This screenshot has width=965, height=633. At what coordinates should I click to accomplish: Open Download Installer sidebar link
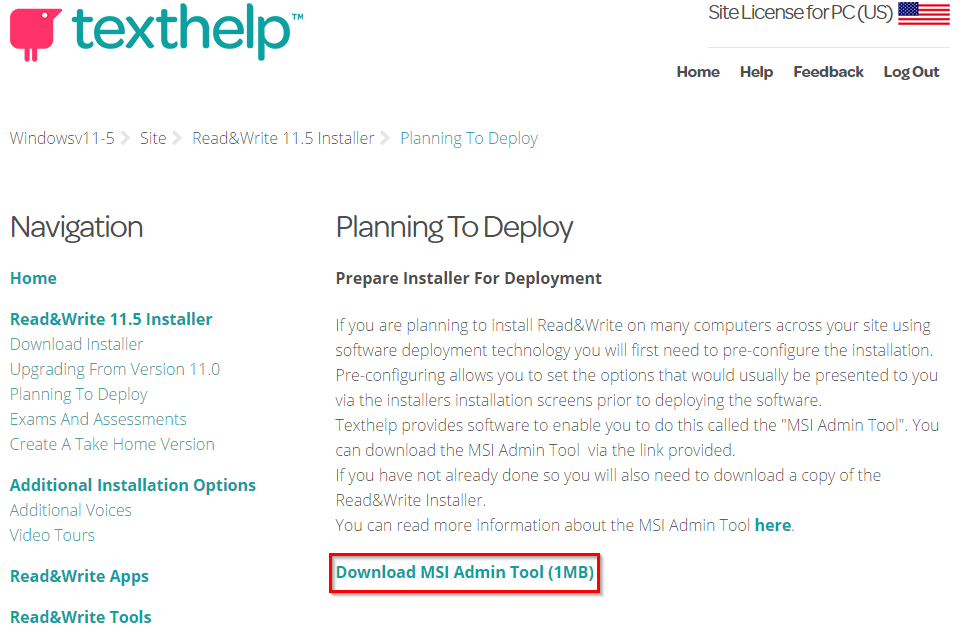click(76, 344)
